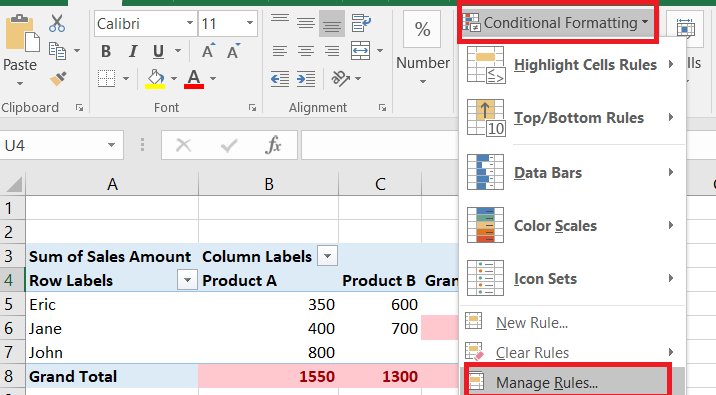Image resolution: width=716 pixels, height=395 pixels.
Task: Toggle Italic formatting
Action: click(133, 51)
